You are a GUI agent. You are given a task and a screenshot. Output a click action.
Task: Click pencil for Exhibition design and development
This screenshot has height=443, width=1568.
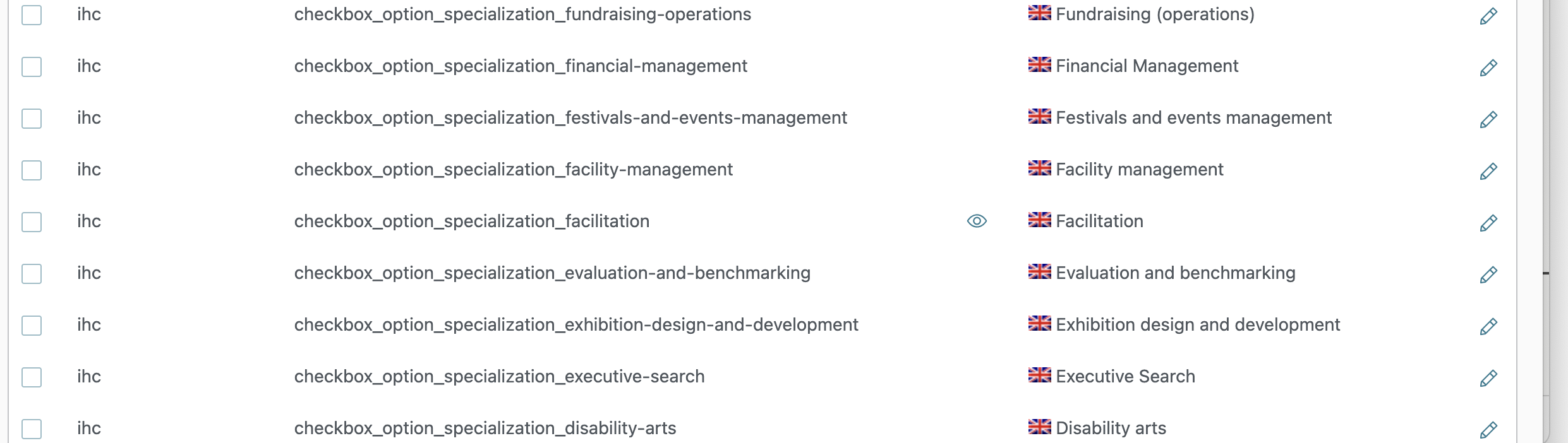(1488, 326)
